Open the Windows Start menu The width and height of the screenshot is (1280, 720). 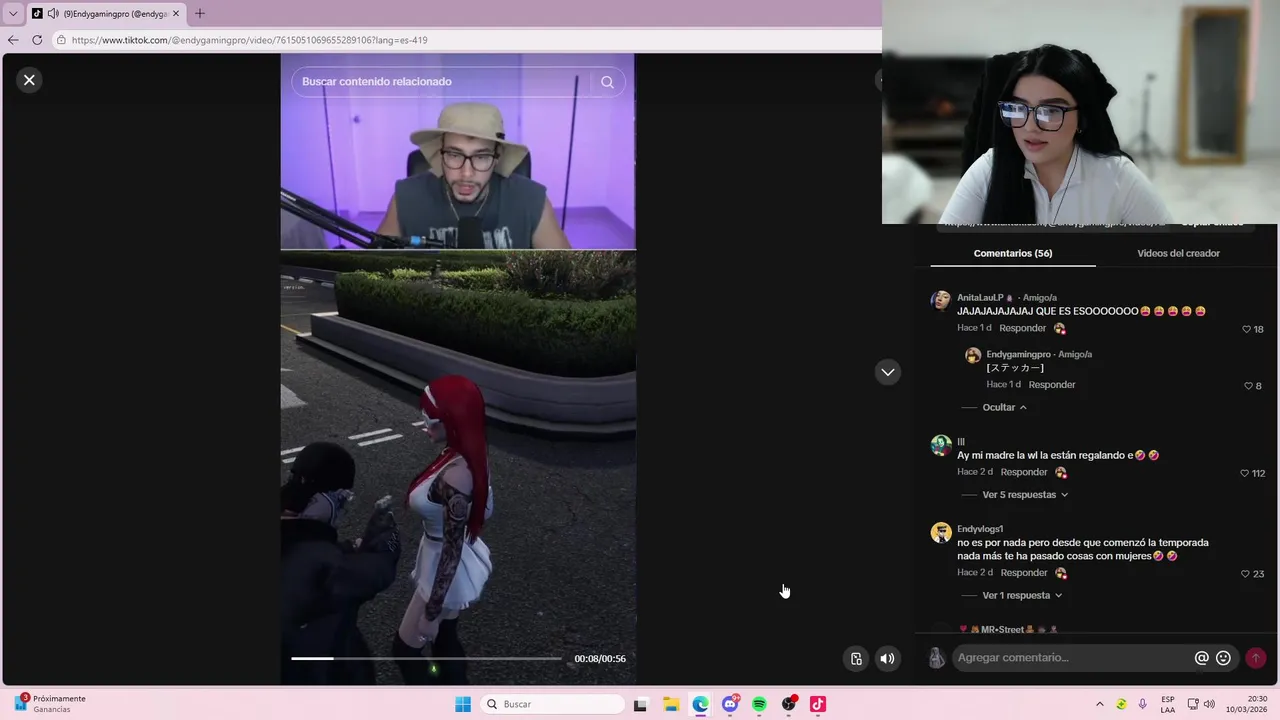(x=463, y=704)
